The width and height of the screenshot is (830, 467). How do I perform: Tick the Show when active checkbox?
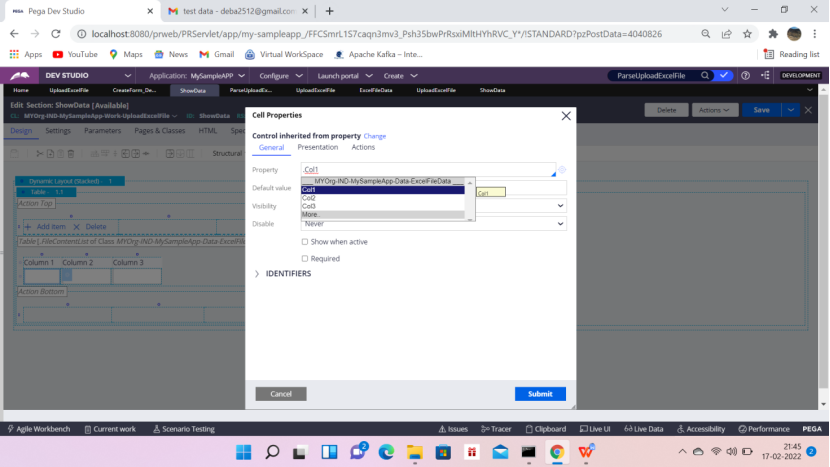point(305,242)
